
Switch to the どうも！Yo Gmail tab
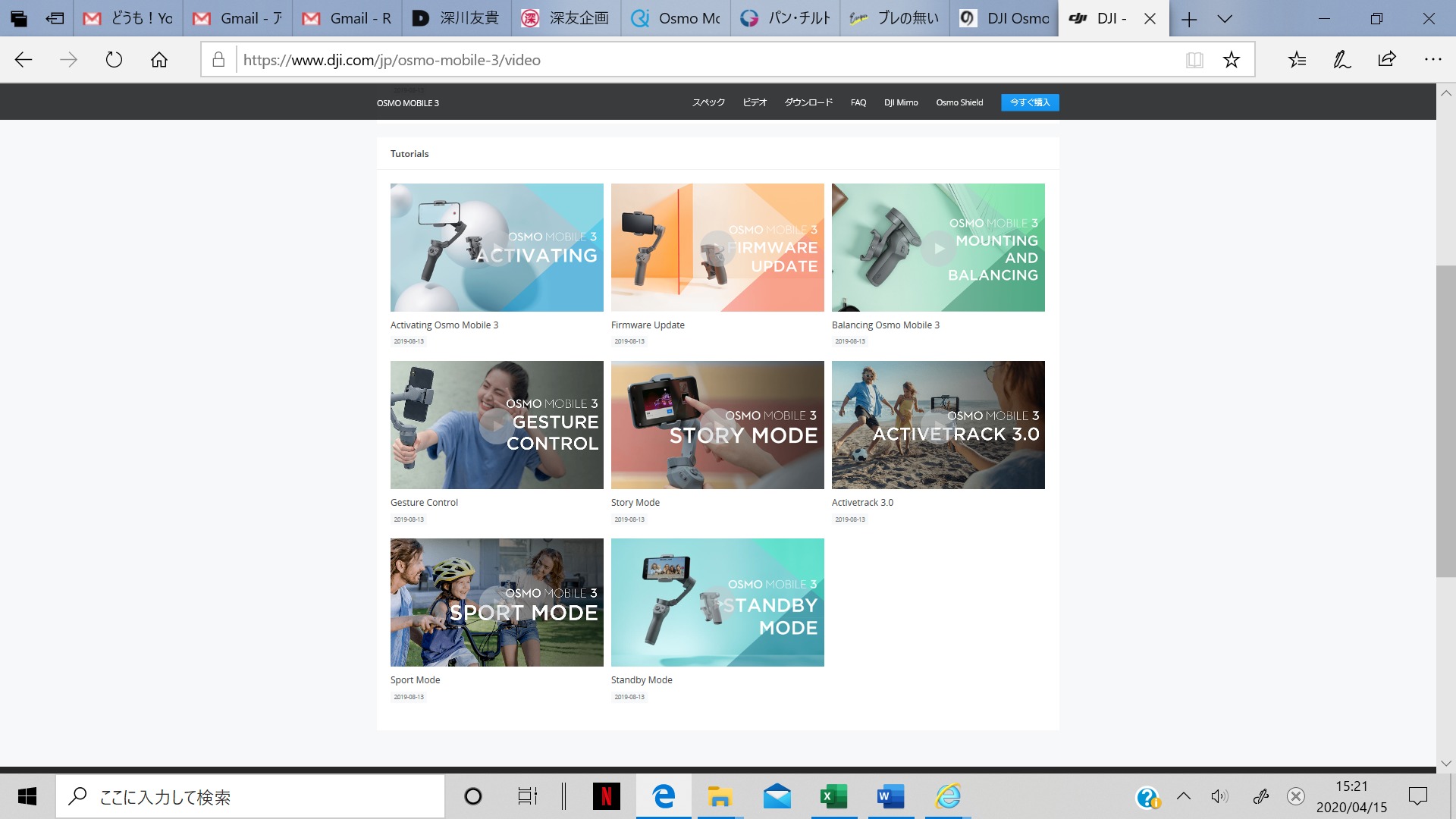tap(128, 18)
